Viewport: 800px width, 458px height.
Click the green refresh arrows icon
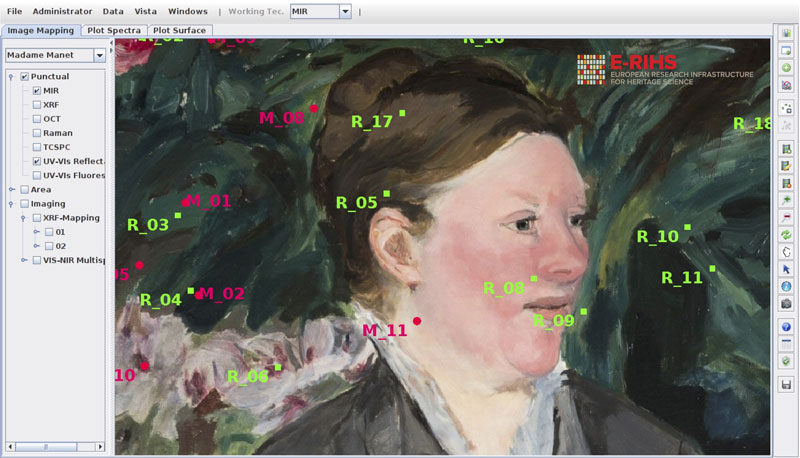pos(786,235)
